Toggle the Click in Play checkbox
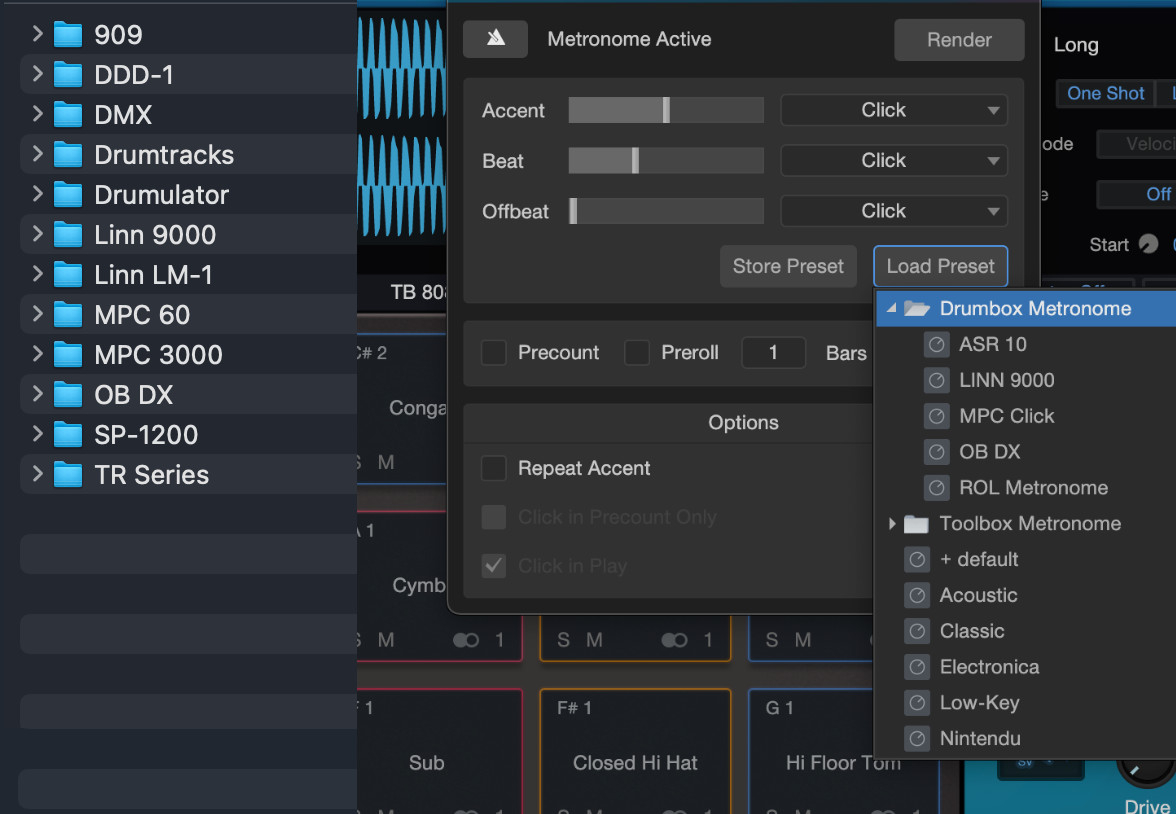 point(494,566)
